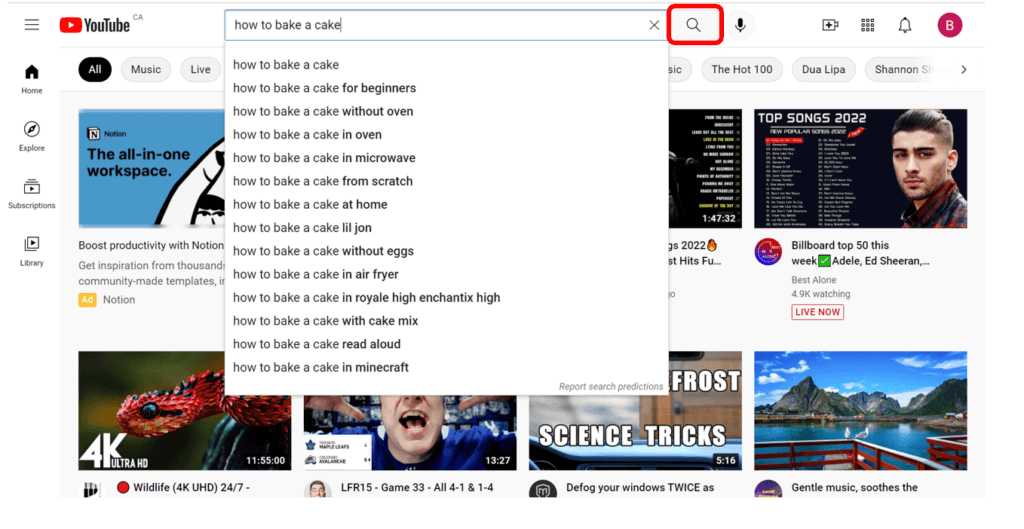Open the 1:47:32 playlist video thumbnail
The width and height of the screenshot is (1024, 529).
(x=705, y=168)
